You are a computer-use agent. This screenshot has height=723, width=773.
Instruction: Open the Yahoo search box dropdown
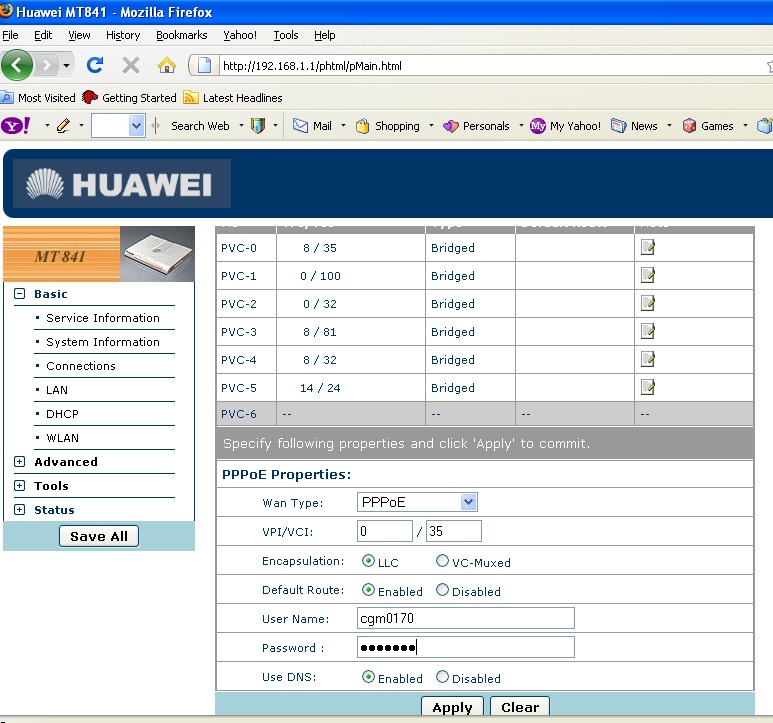click(137, 126)
